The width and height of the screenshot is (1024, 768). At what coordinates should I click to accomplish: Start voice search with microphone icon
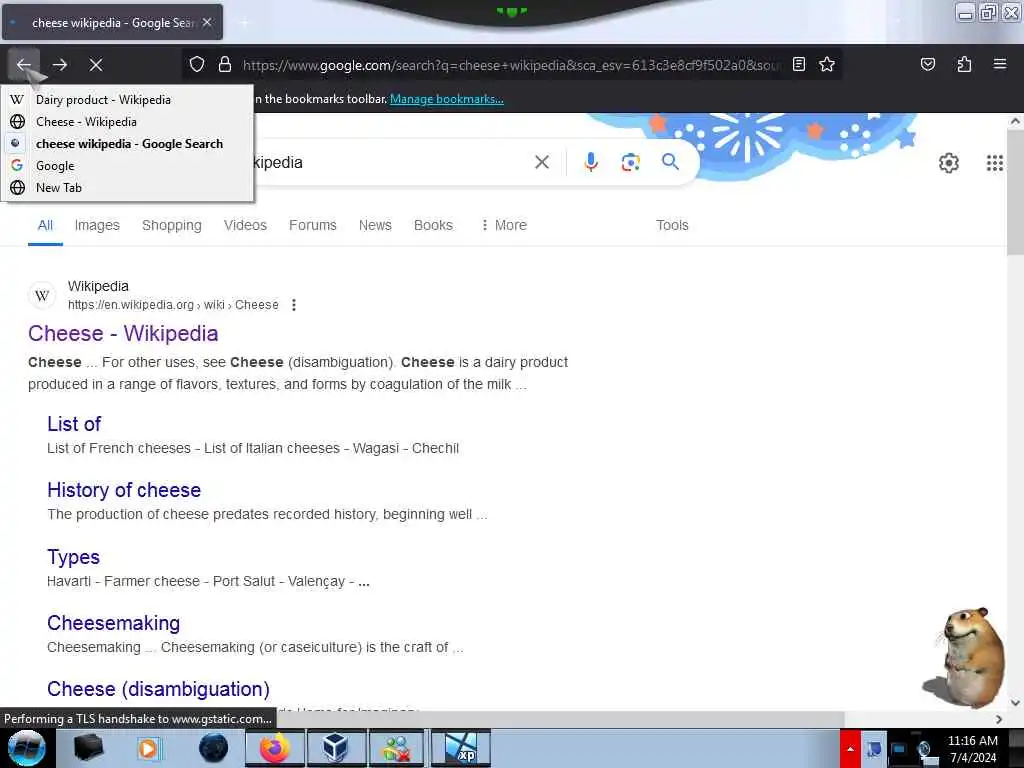(x=590, y=162)
